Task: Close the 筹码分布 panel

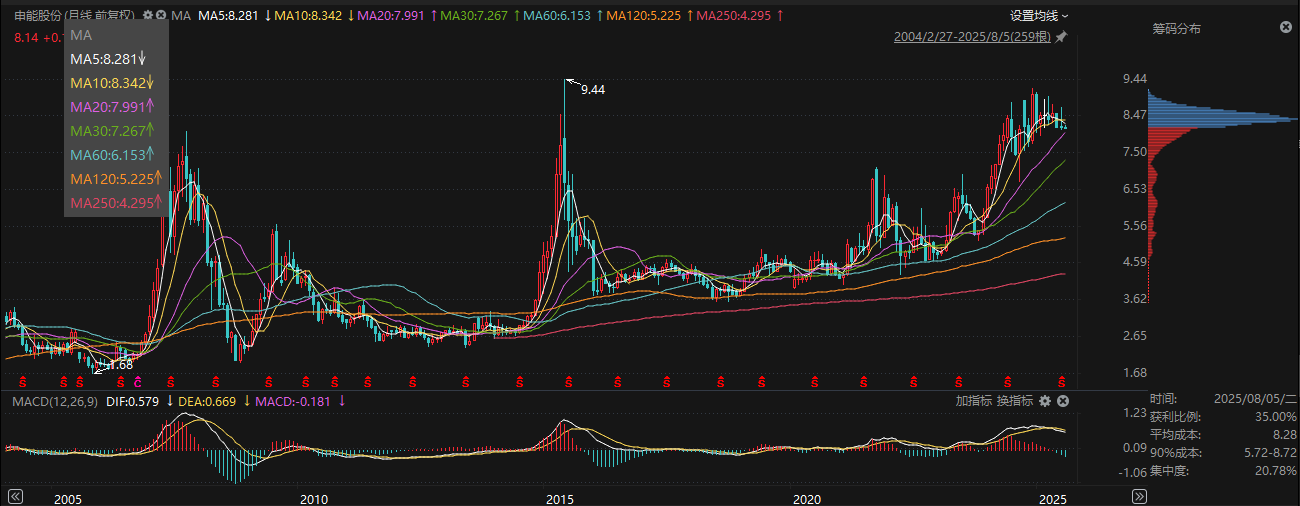Action: (1285, 28)
